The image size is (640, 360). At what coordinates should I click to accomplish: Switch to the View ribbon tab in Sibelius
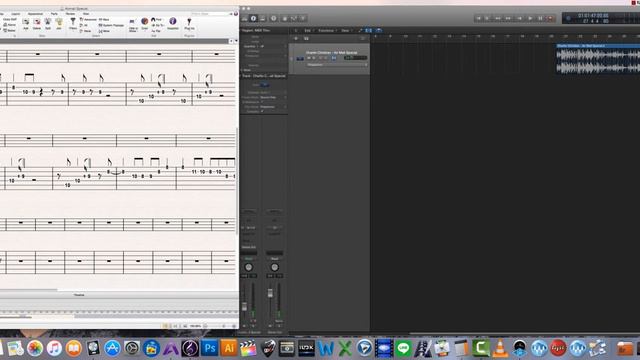[86, 13]
